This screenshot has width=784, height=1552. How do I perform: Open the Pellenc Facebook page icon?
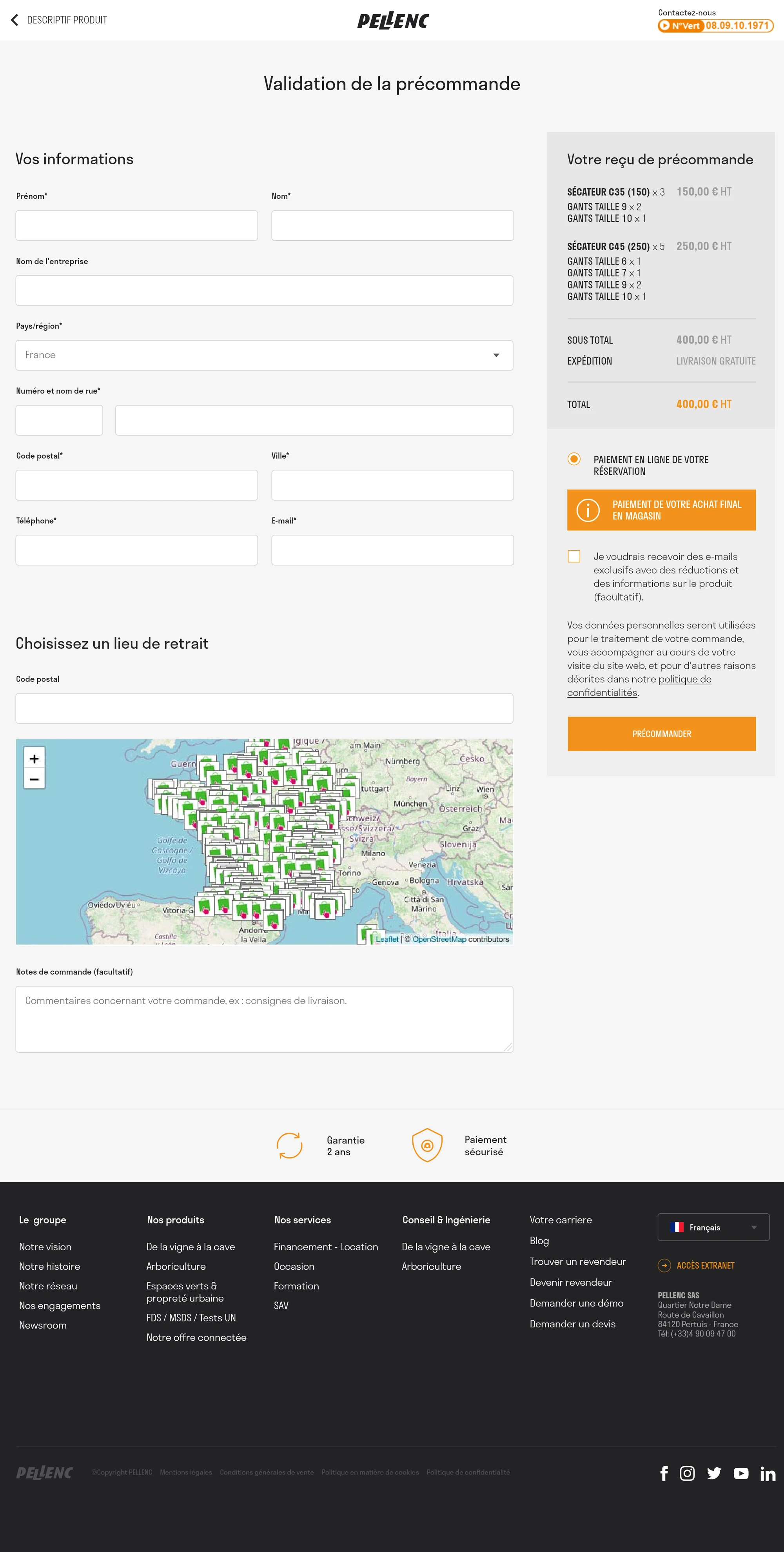[664, 1473]
